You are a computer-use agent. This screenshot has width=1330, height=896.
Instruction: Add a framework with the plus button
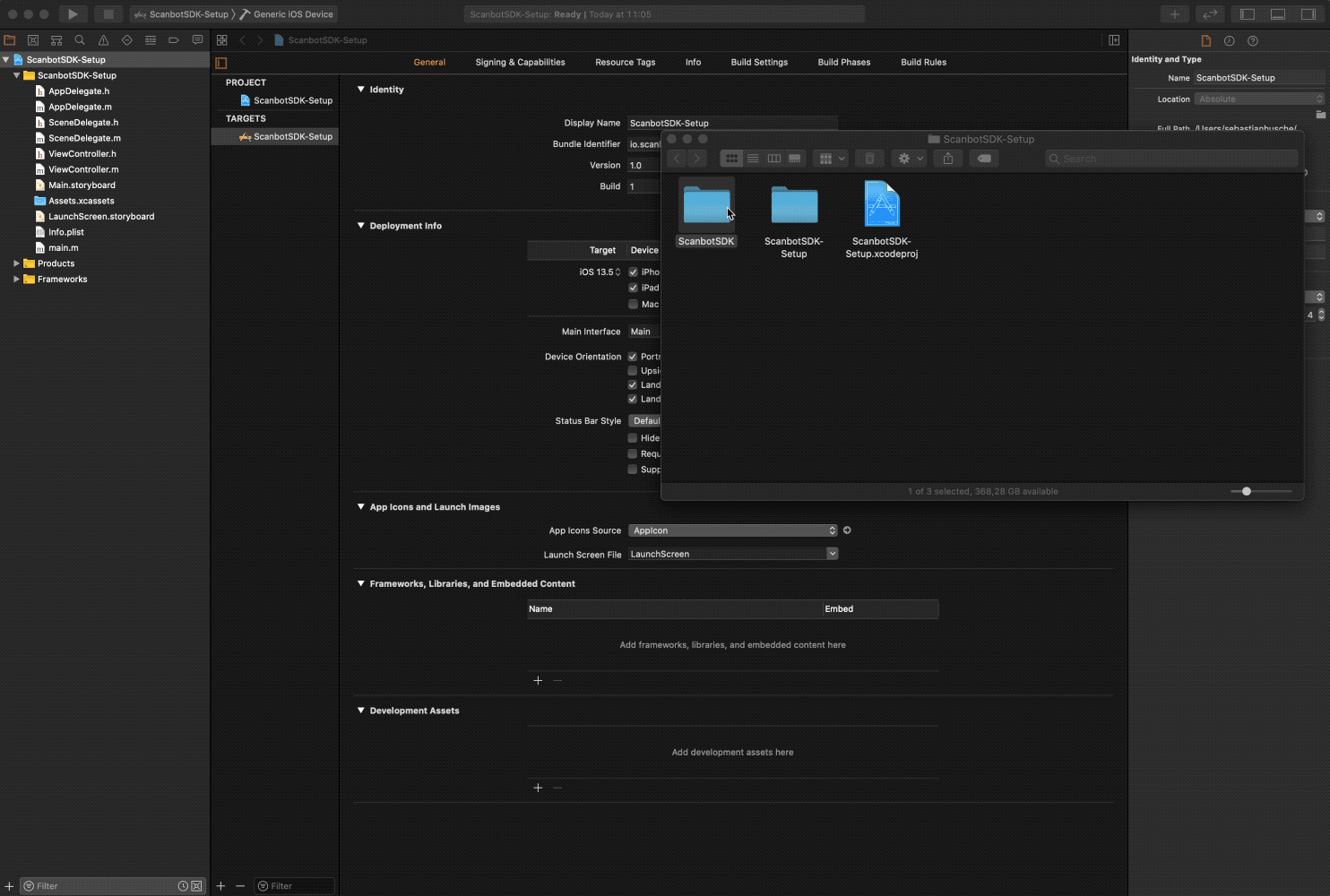click(538, 680)
